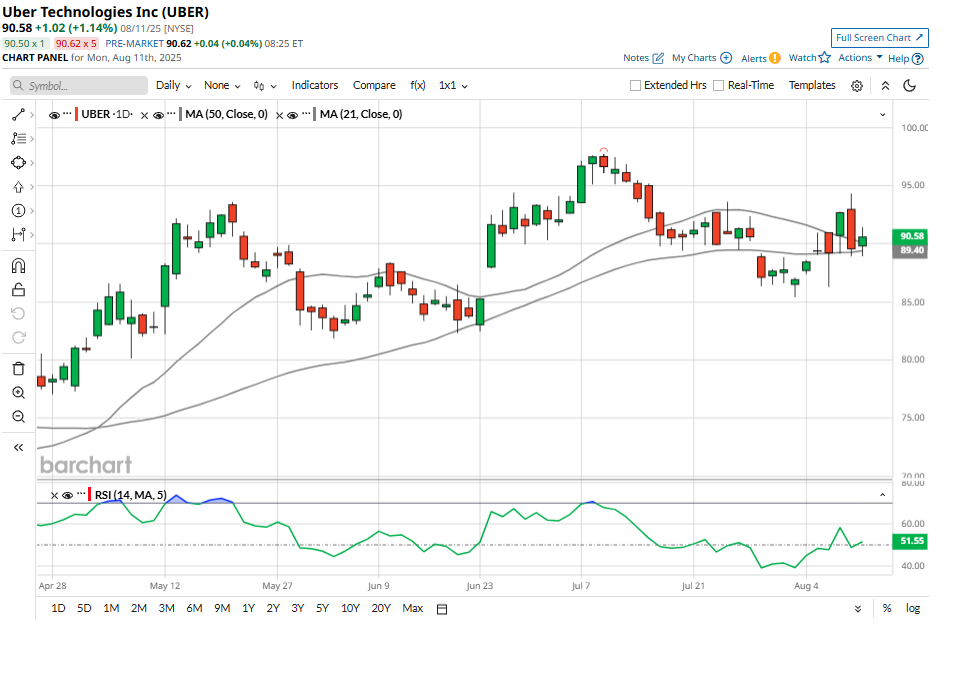The width and height of the screenshot is (969, 682).
Task: Hide the RSI (14, MA, 5) pane
Action: (67, 495)
